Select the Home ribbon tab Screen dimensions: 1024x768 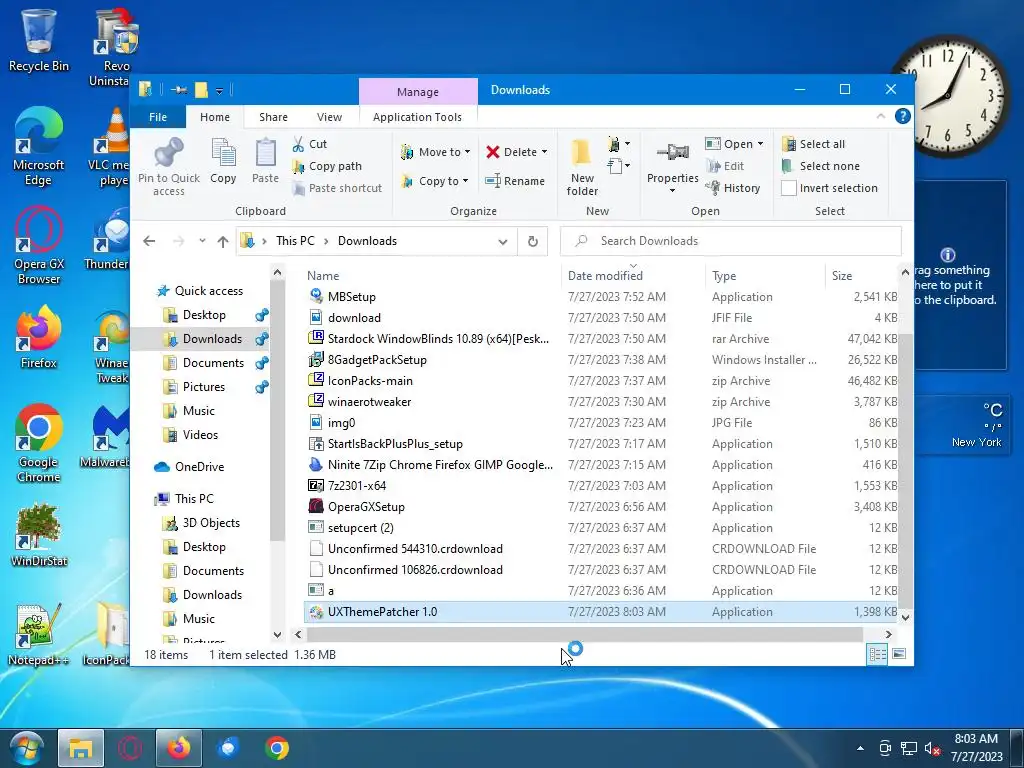click(x=215, y=117)
